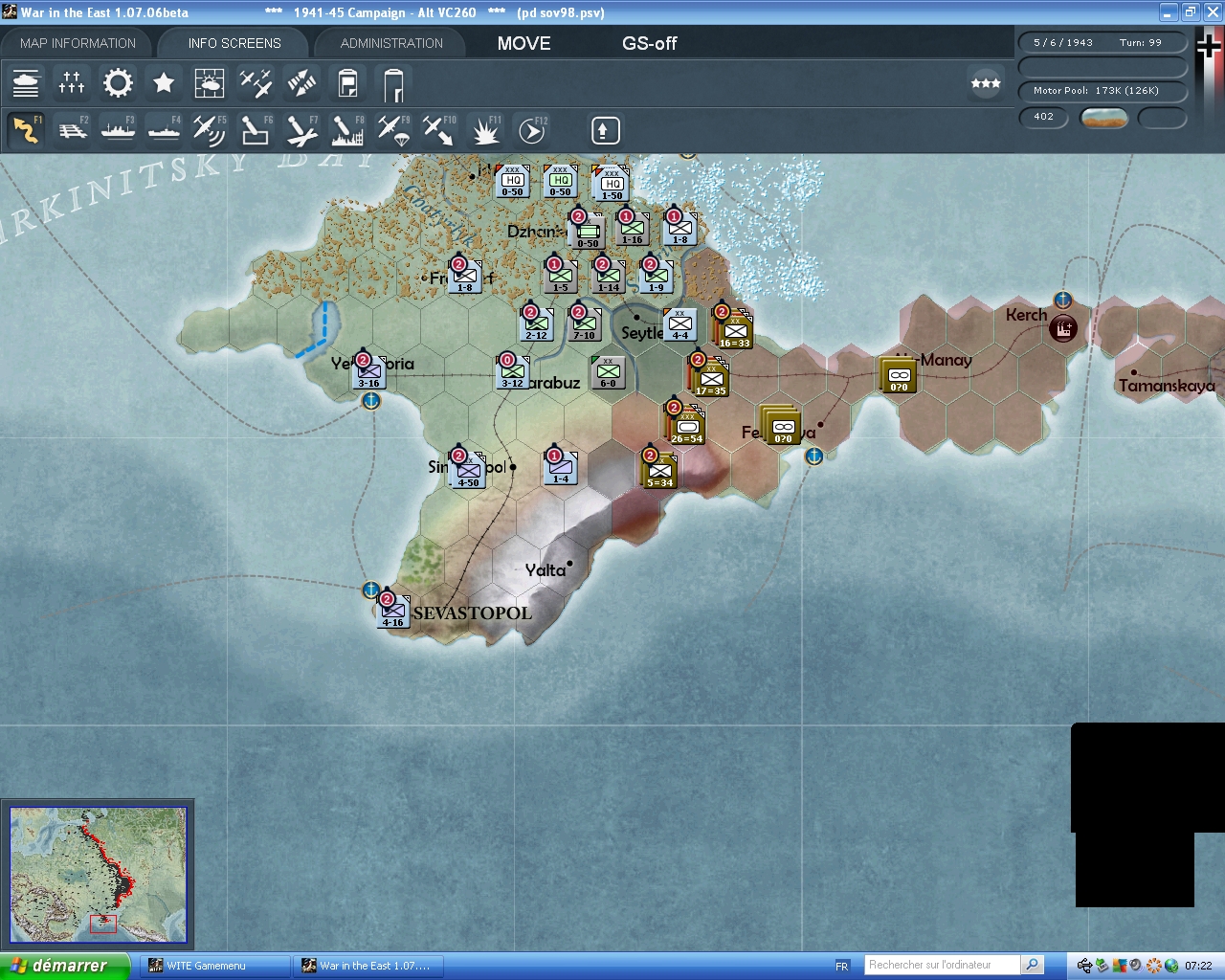Viewport: 1225px width, 980px height.
Task: Select the 3-12 unit counter
Action: pos(512,371)
